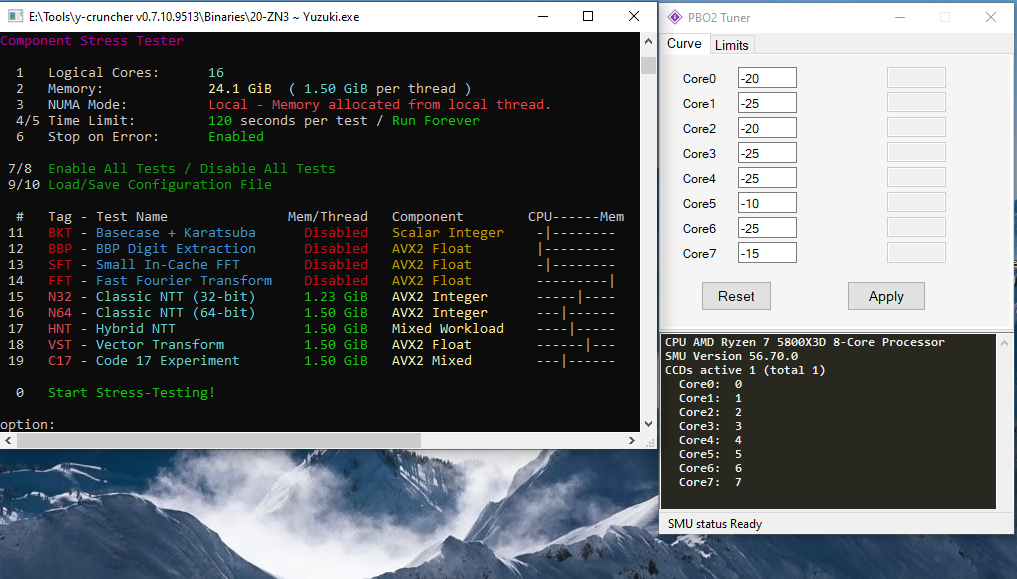
Task: Click 'Enable All Tests / Disable All Tests' line
Action: (191, 169)
